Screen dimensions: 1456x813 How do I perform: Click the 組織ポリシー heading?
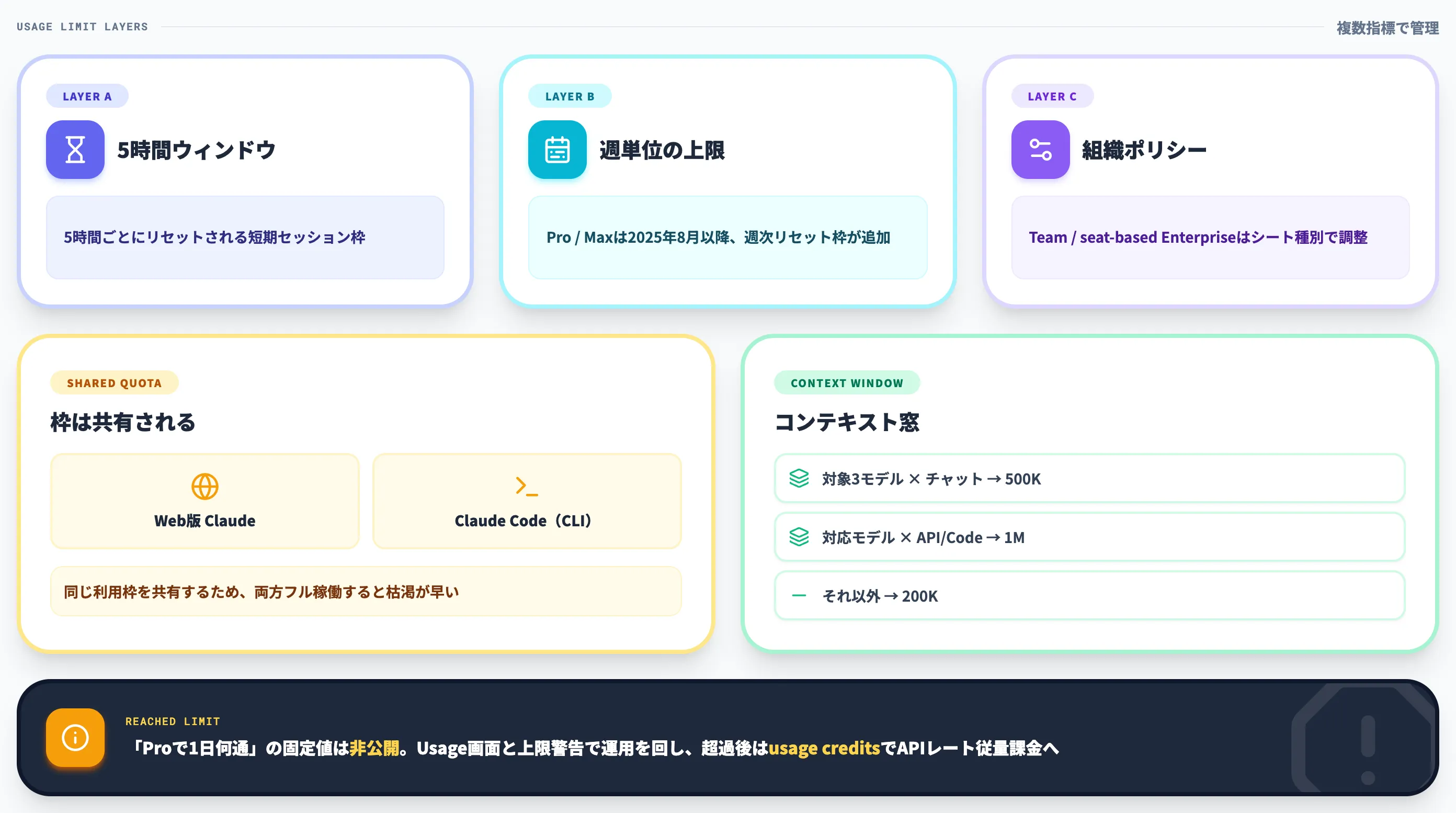1145,150
